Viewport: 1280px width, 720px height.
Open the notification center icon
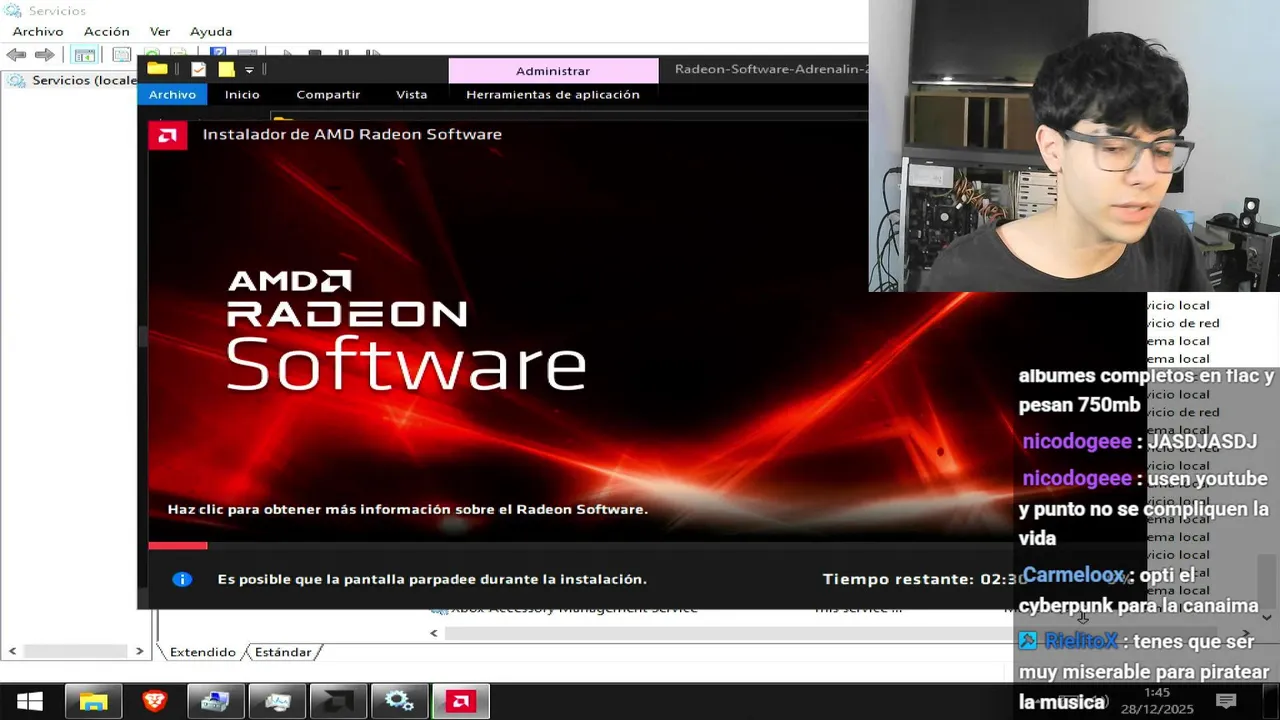click(1226, 701)
